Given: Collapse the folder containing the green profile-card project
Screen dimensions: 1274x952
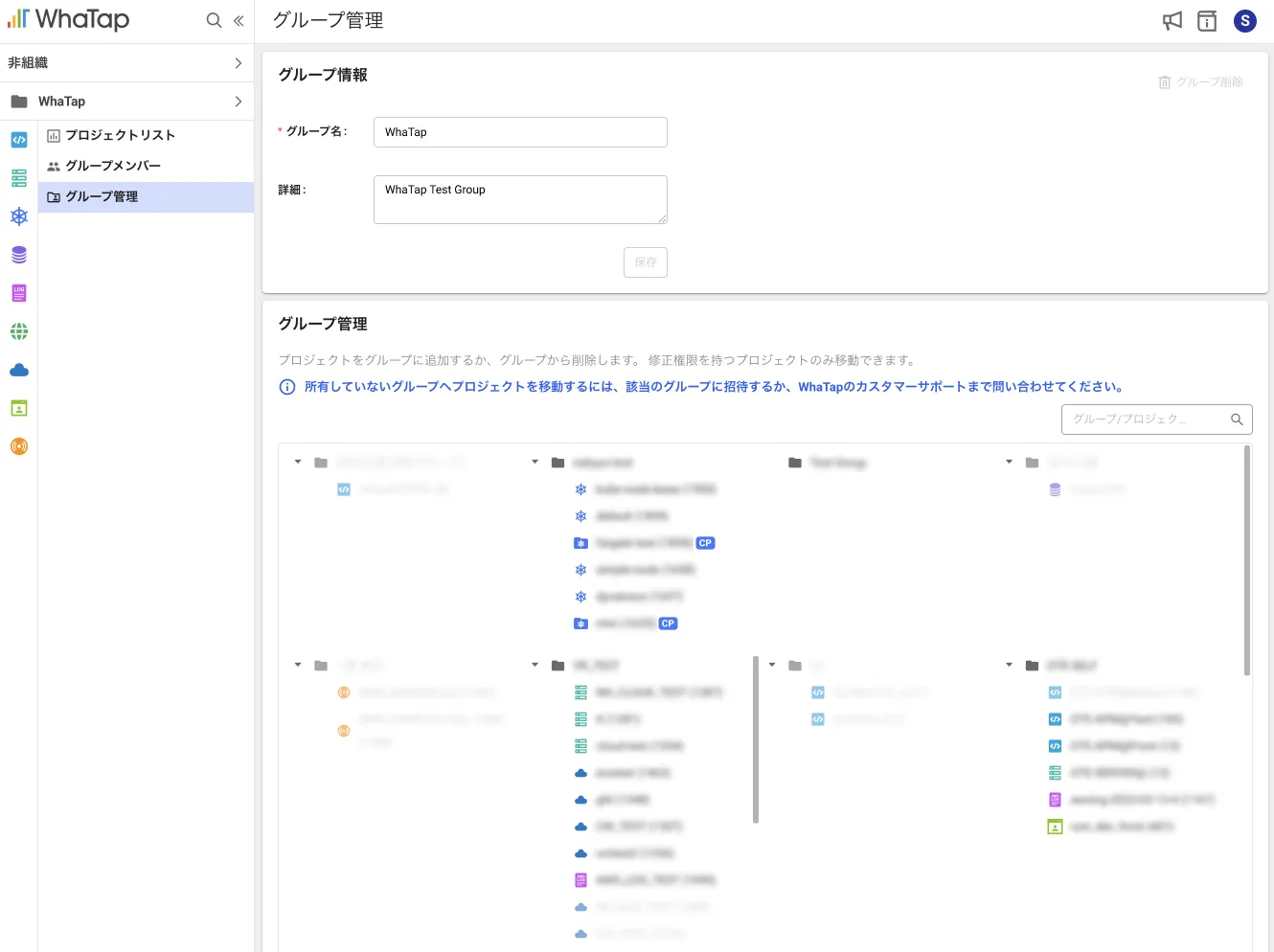Looking at the screenshot, I should coord(1009,665).
